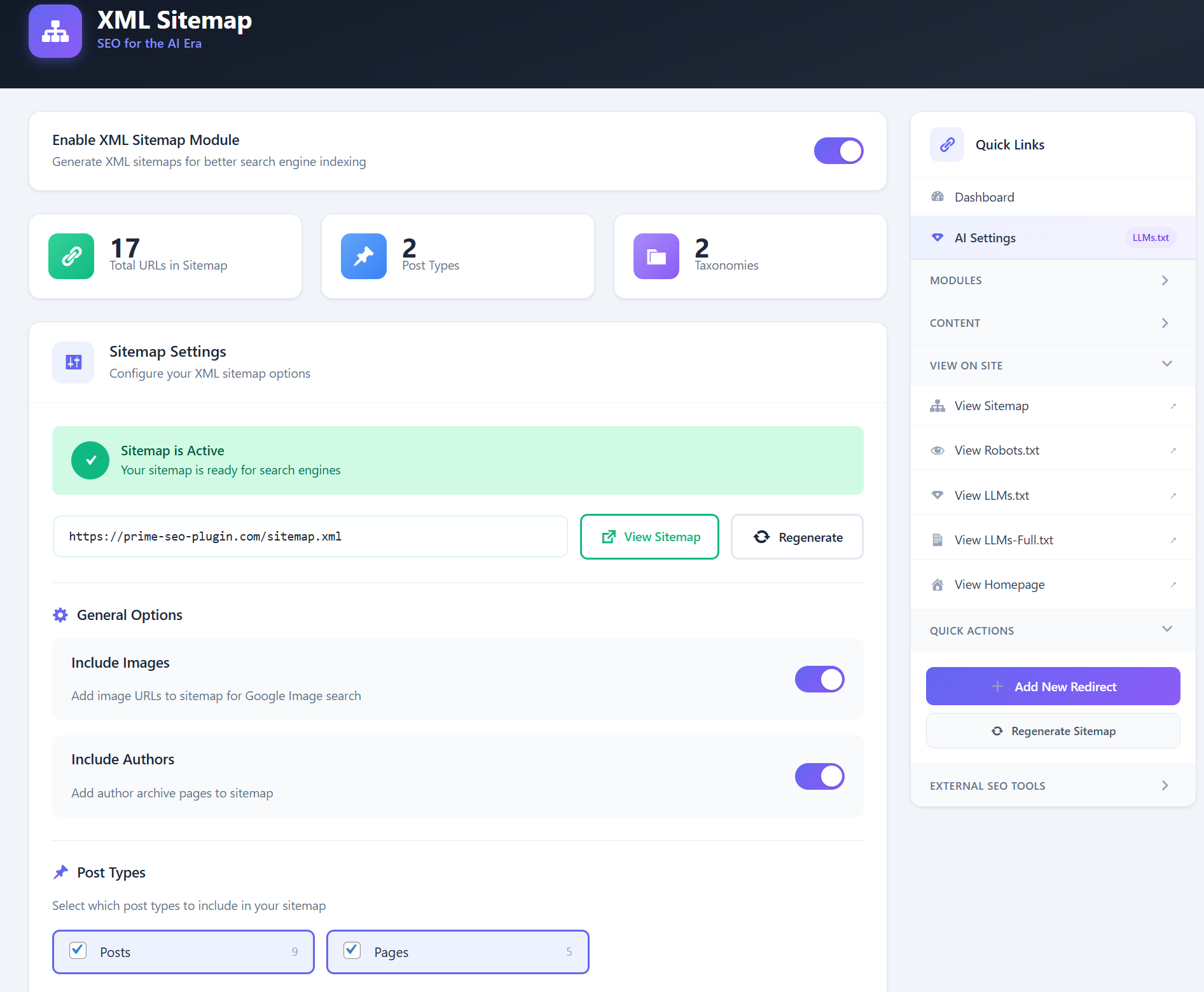Turn off the Include Images switch
The image size is (1204, 992).
click(x=819, y=679)
